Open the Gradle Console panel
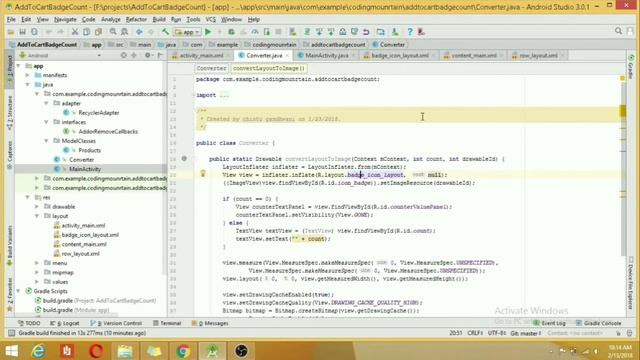640x360 pixels. pos(598,323)
